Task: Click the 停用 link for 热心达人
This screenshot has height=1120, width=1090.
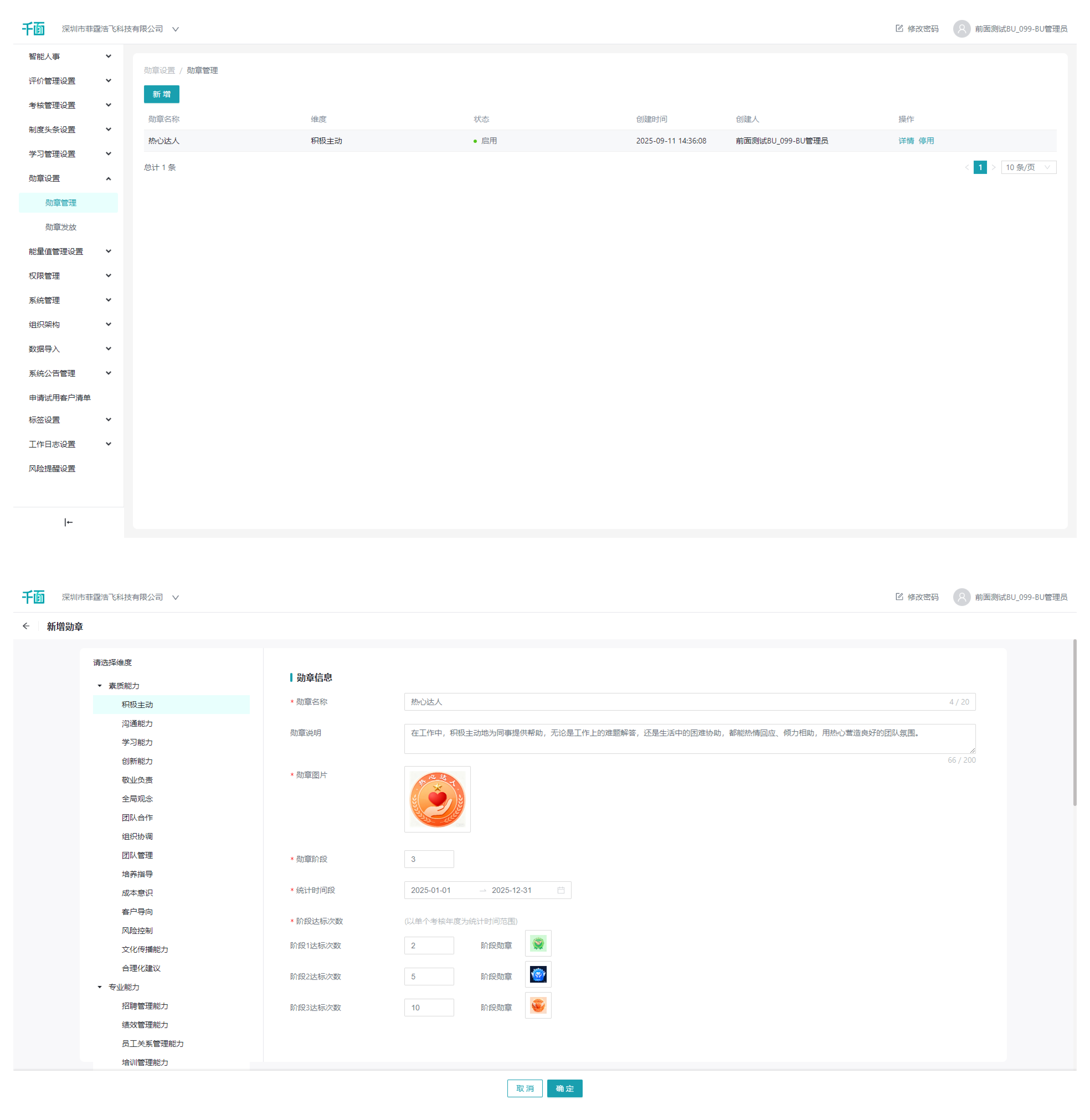Action: pos(926,141)
